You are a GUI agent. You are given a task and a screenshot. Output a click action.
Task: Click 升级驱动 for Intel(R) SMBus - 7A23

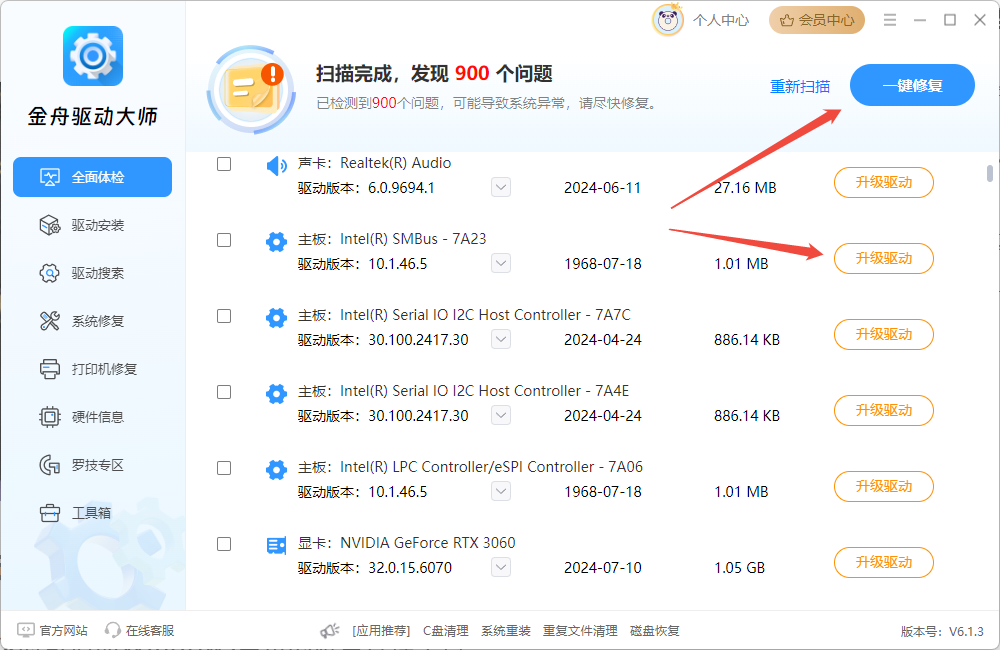click(x=884, y=258)
